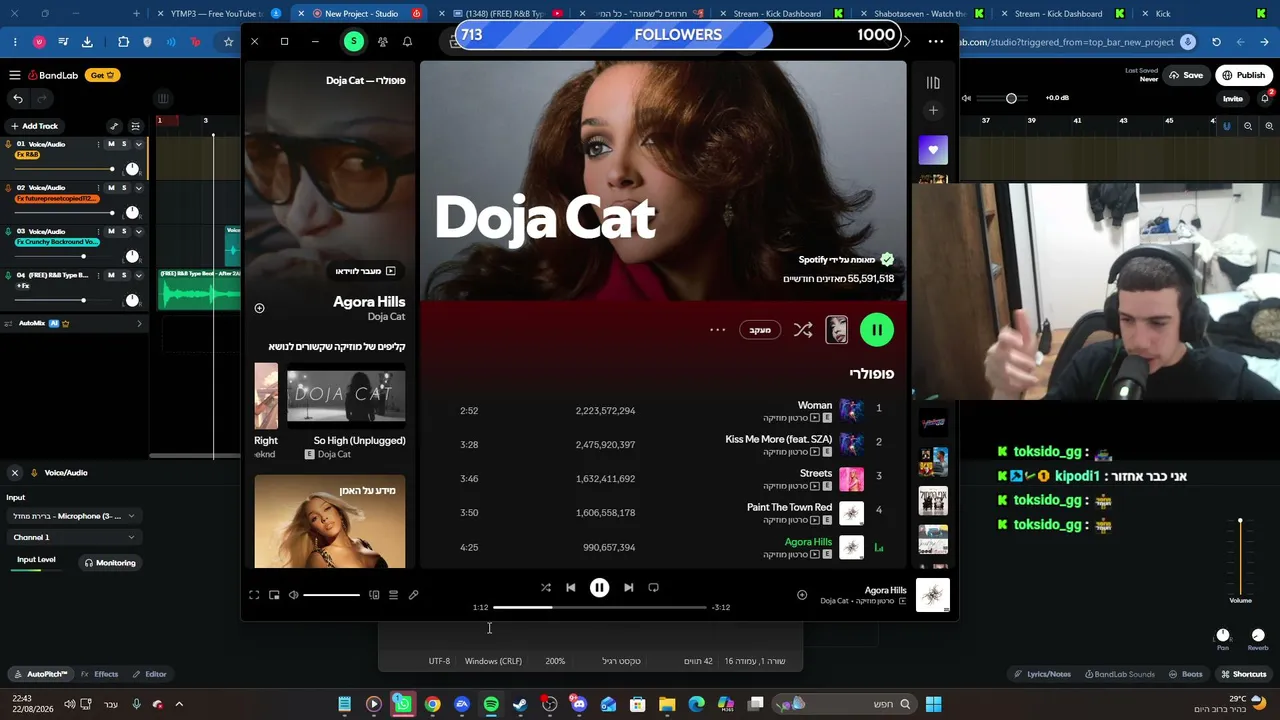Save the BandLab project

click(1187, 75)
